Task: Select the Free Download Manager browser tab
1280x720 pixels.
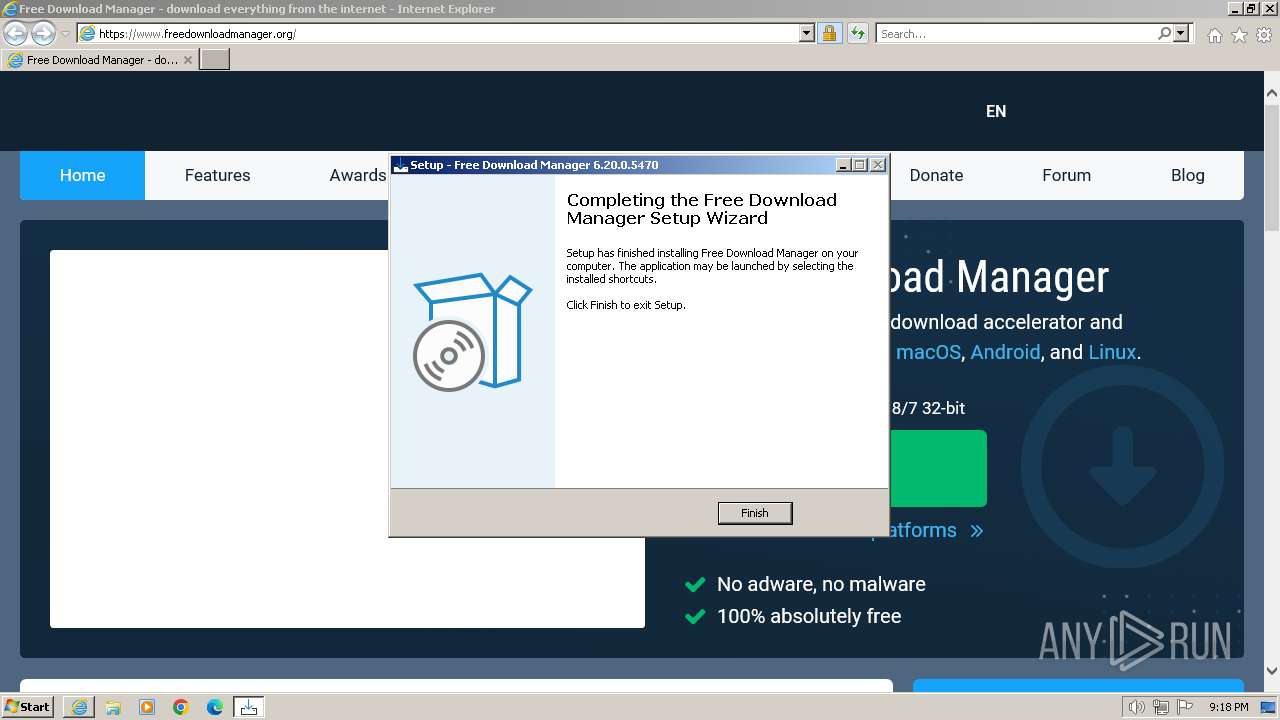Action: (x=100, y=60)
